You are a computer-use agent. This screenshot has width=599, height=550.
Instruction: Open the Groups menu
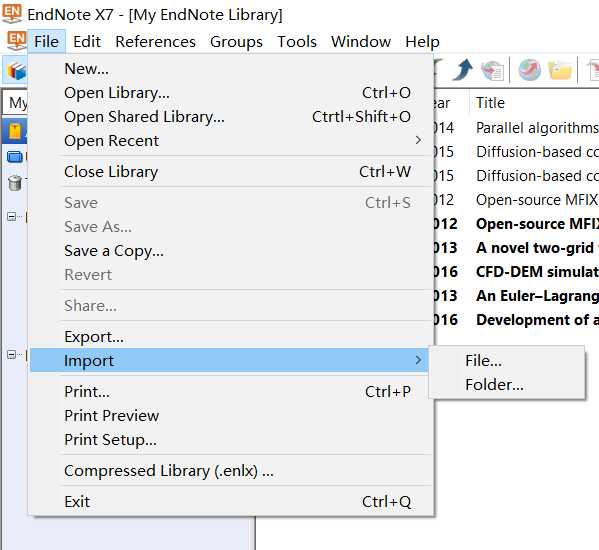(236, 41)
